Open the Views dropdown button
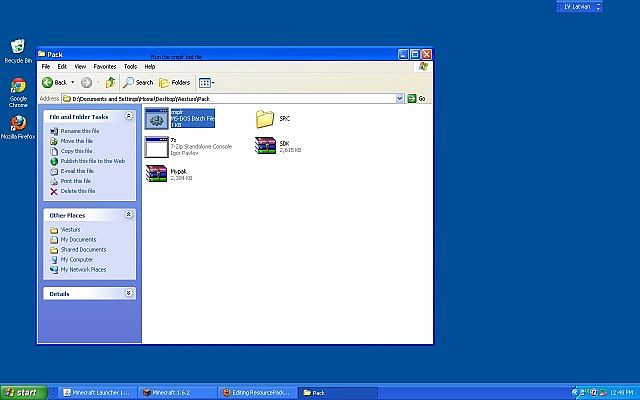Viewport: 640px width, 400px height. point(206,82)
